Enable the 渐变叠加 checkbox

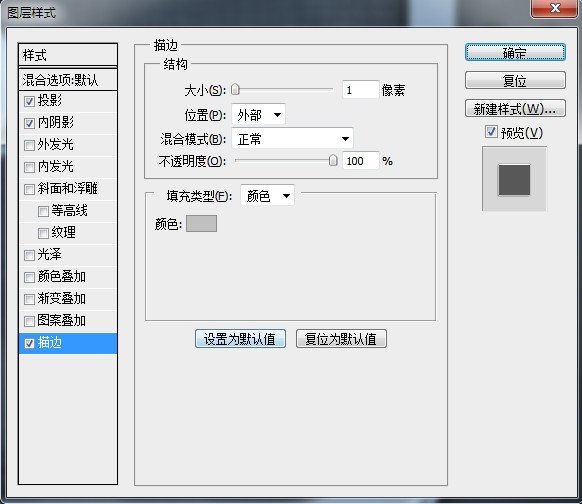29,299
